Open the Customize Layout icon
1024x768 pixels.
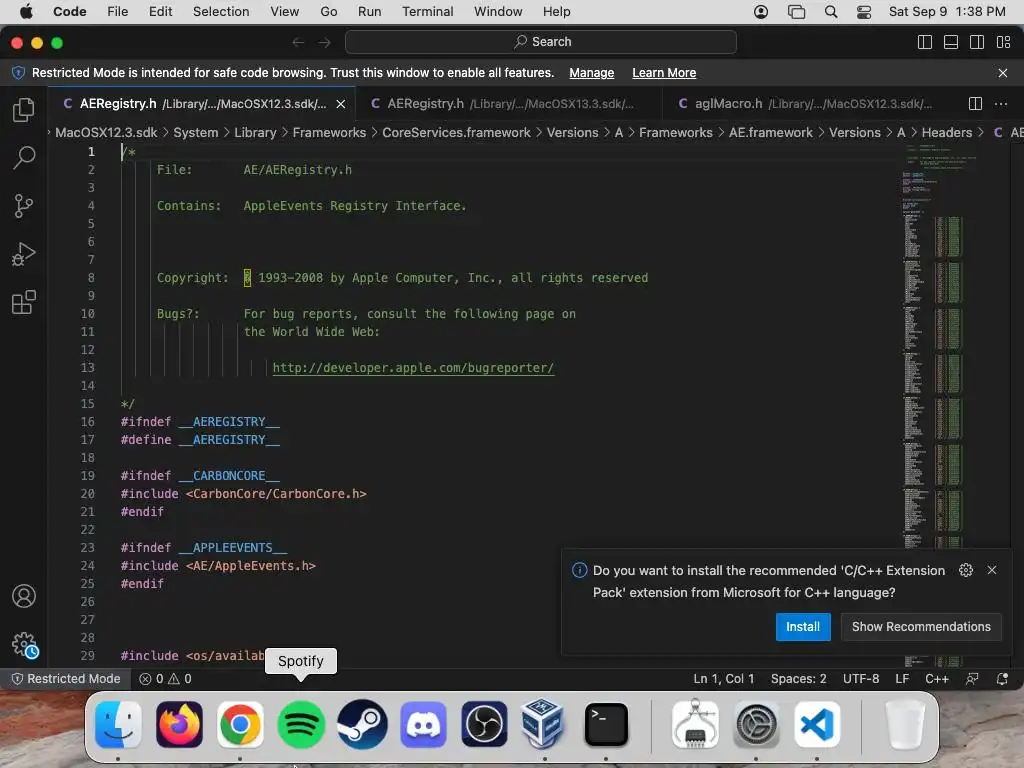tap(1003, 42)
